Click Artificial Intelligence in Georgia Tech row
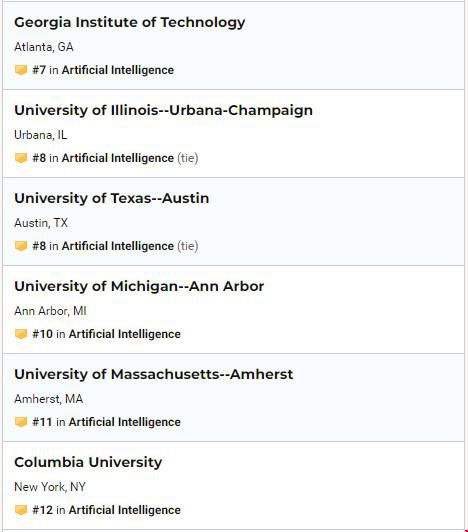This screenshot has width=468, height=532. (x=118, y=70)
